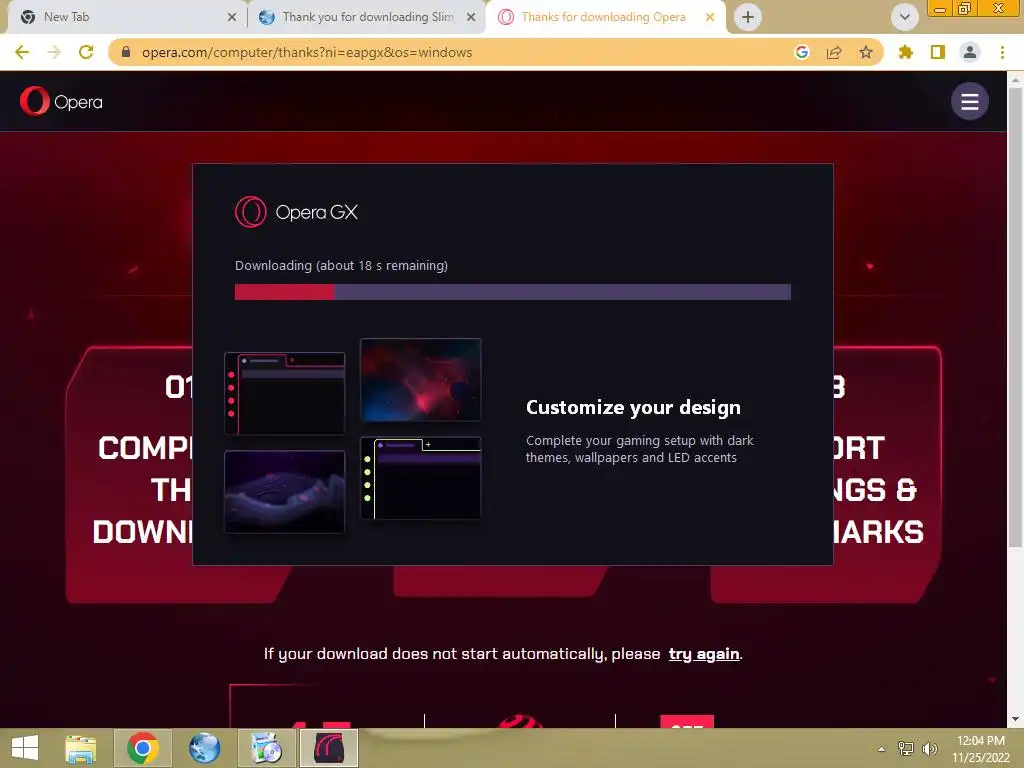Close the Opera download tab
The height and width of the screenshot is (768, 1024).
[x=710, y=17]
